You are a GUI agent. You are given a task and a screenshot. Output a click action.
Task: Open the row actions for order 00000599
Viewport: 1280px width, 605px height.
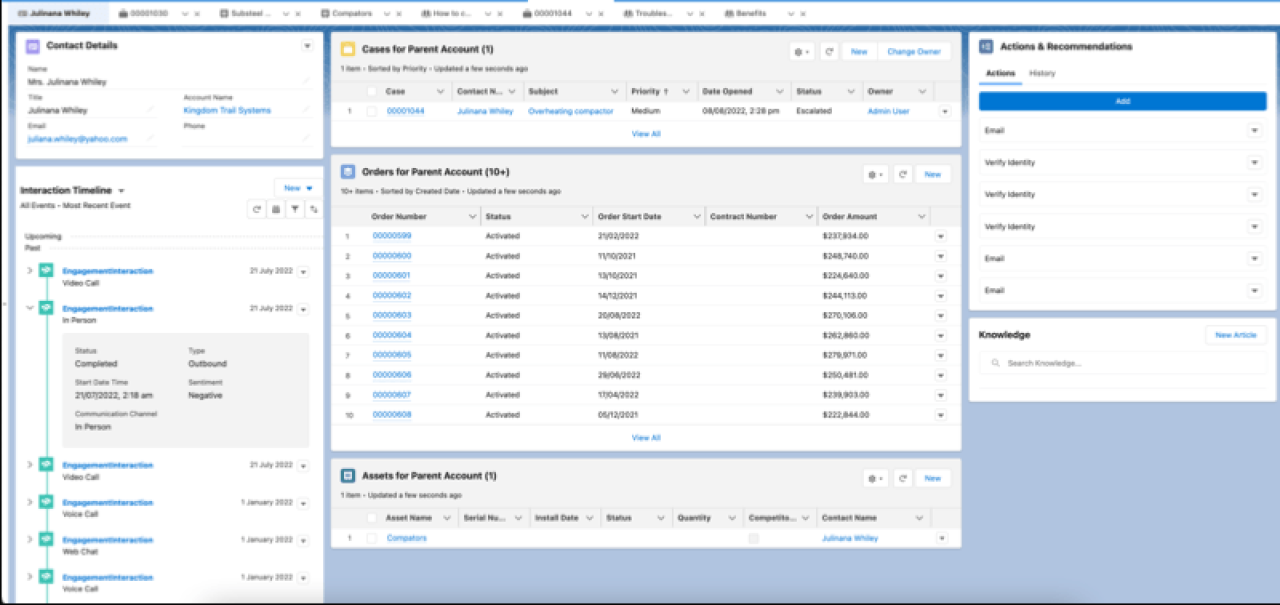tap(941, 236)
